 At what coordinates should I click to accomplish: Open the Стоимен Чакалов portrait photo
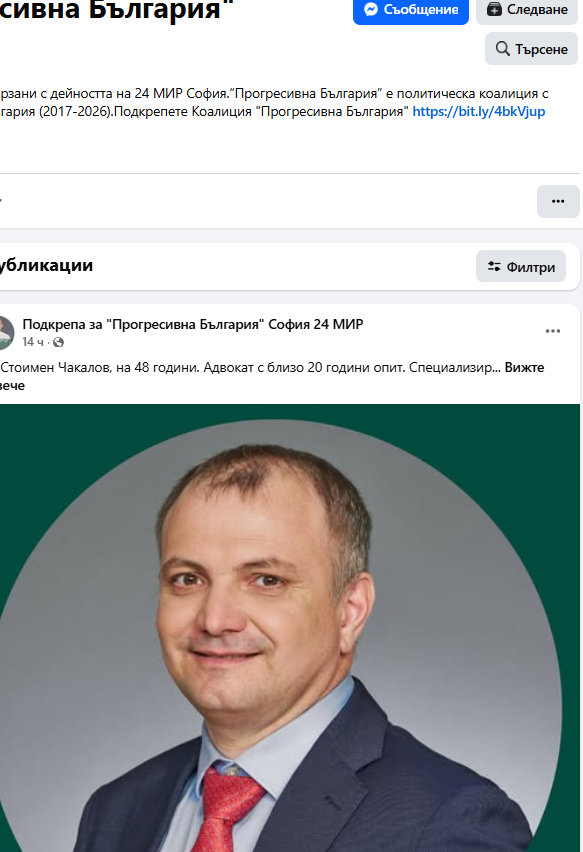coord(290,628)
